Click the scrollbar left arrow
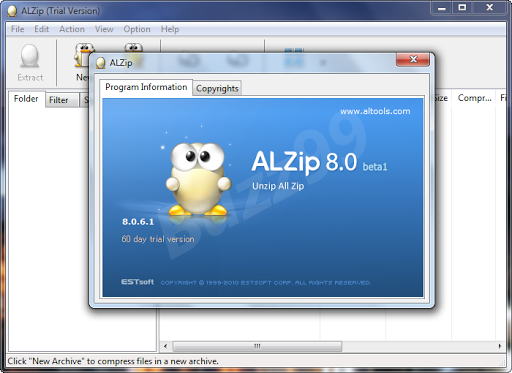 point(165,346)
